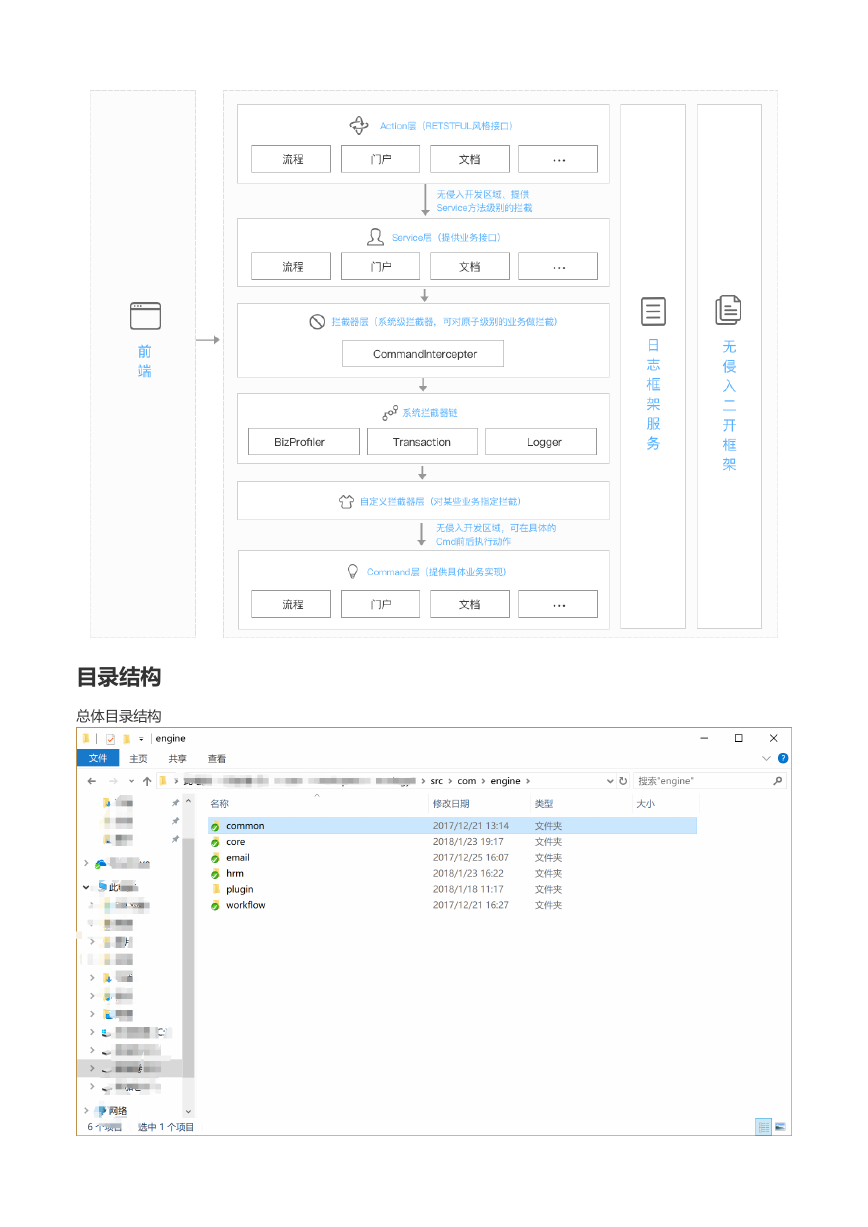Open the 主页 ribbon tab
Image resolution: width=868 pixels, height=1227 pixels.
tap(138, 759)
